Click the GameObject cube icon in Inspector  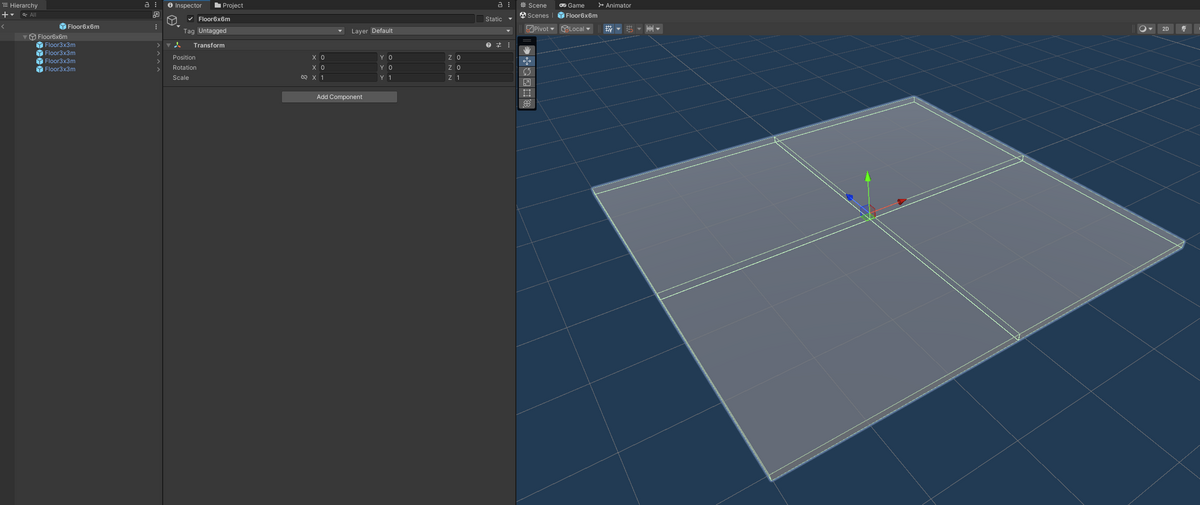172,20
